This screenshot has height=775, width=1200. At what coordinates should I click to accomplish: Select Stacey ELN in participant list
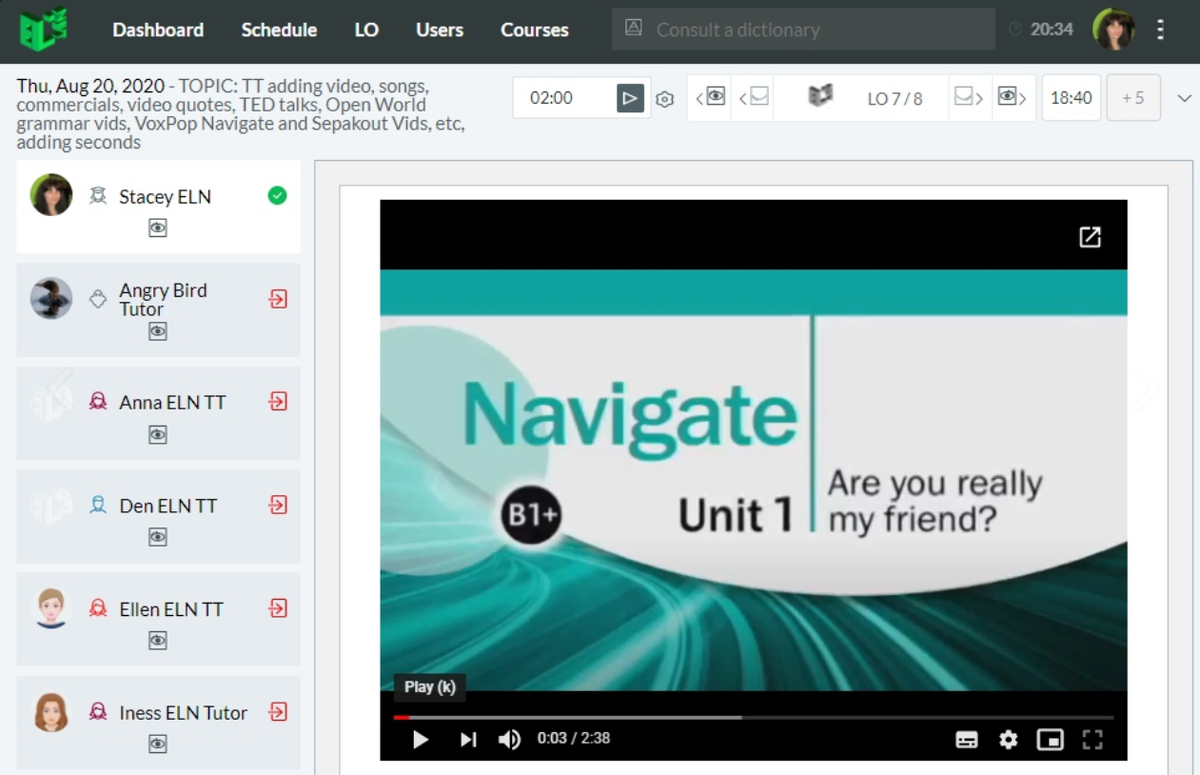[x=158, y=207]
